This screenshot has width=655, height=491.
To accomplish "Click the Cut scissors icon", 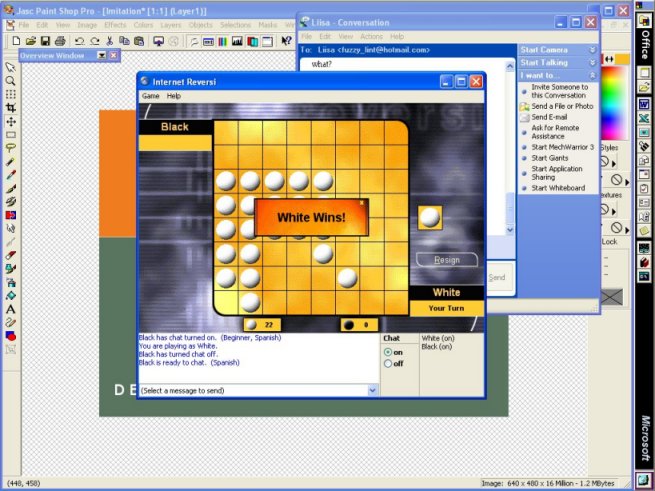I will coord(109,41).
